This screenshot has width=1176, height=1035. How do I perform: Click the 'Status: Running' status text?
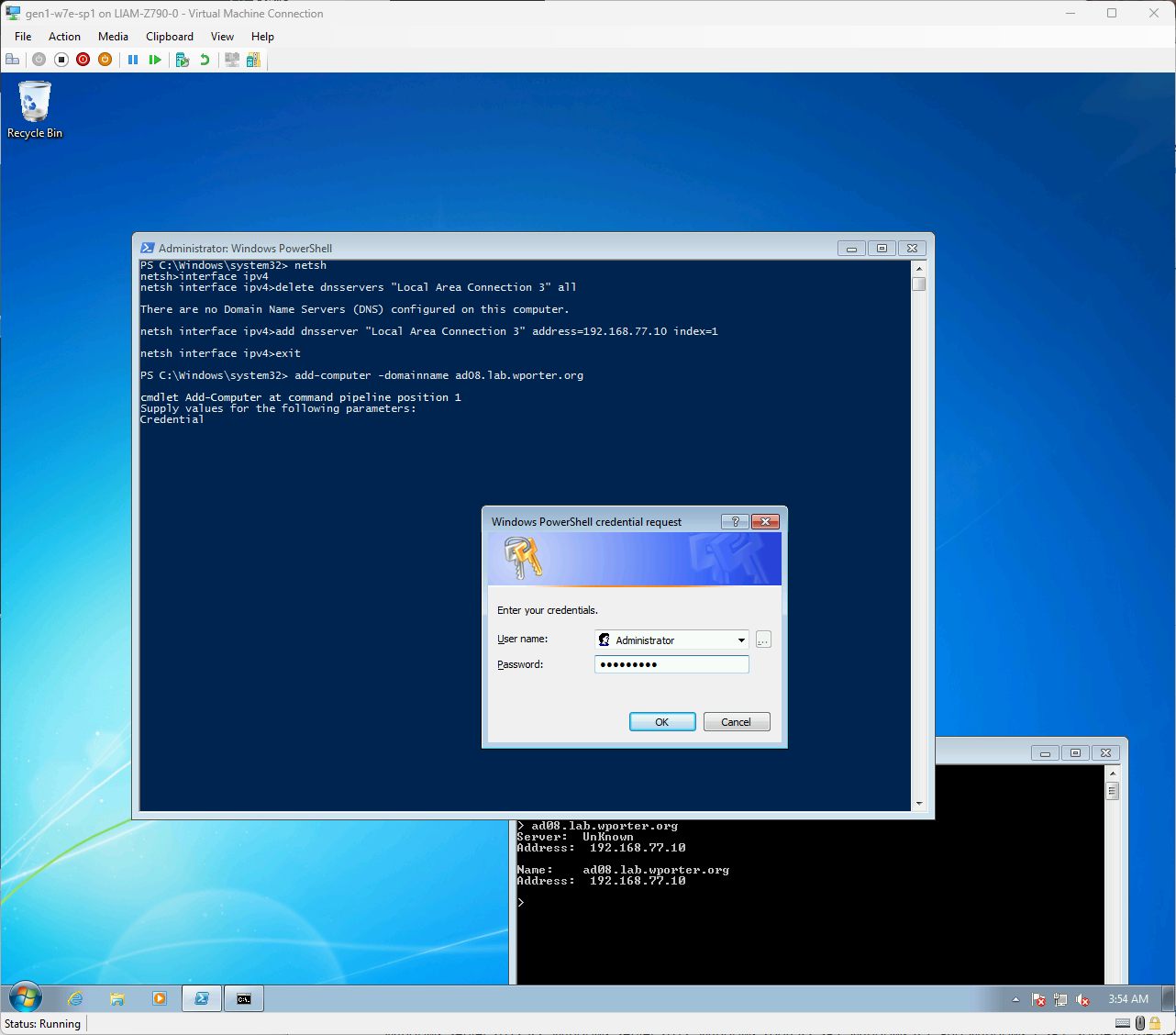(x=42, y=1024)
